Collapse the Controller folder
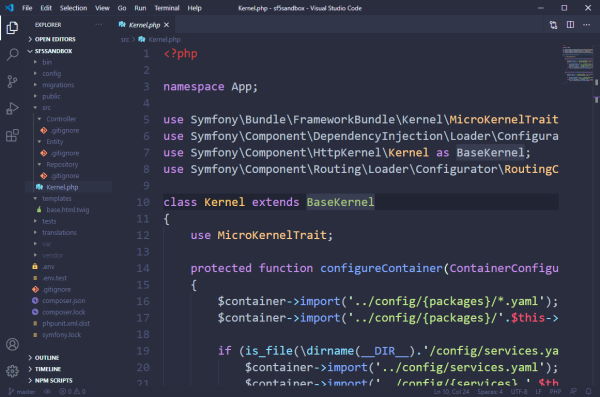Viewport: 600px width, 397px height. tap(61, 119)
